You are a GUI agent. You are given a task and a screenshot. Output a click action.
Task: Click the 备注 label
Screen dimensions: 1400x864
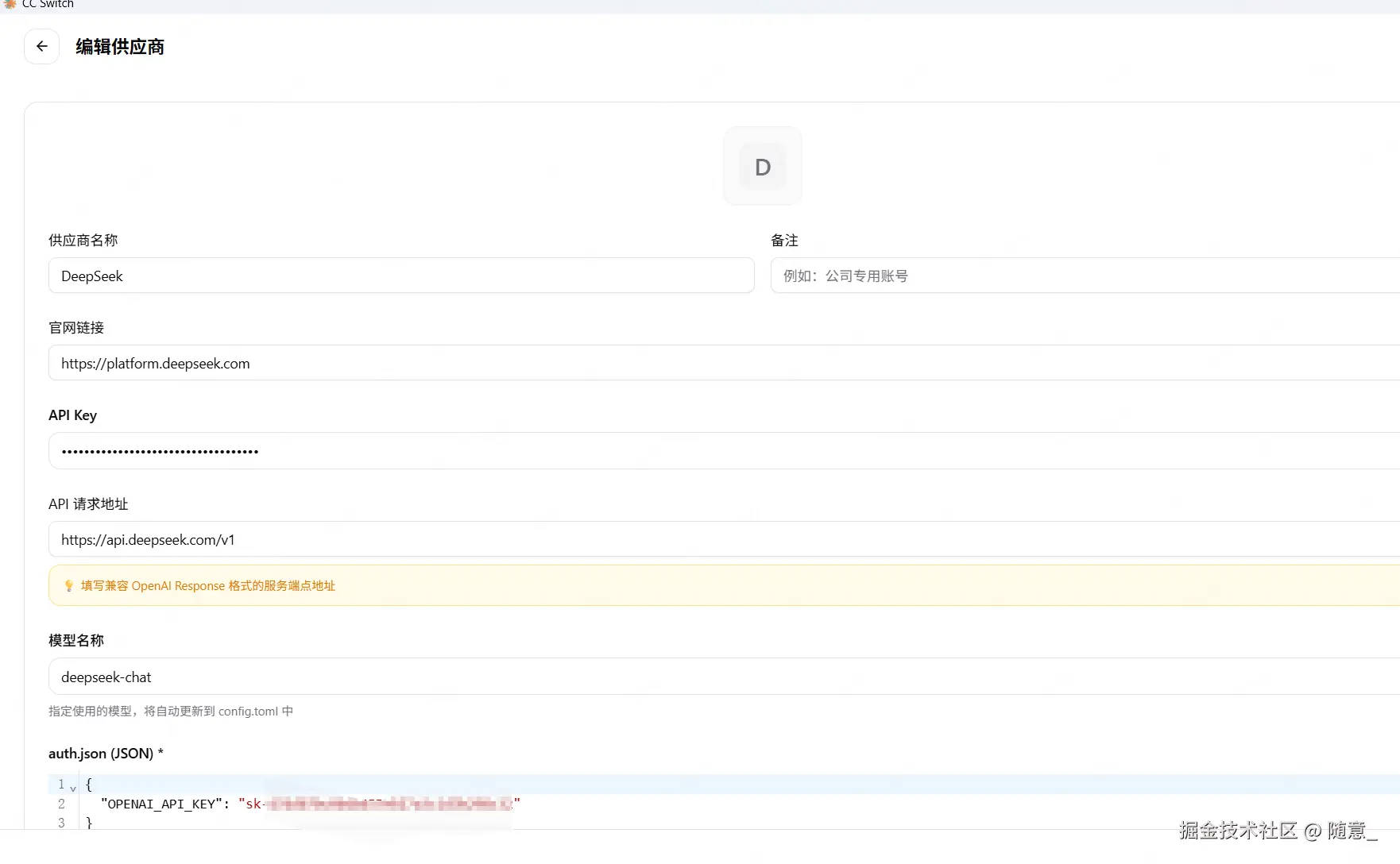(784, 240)
